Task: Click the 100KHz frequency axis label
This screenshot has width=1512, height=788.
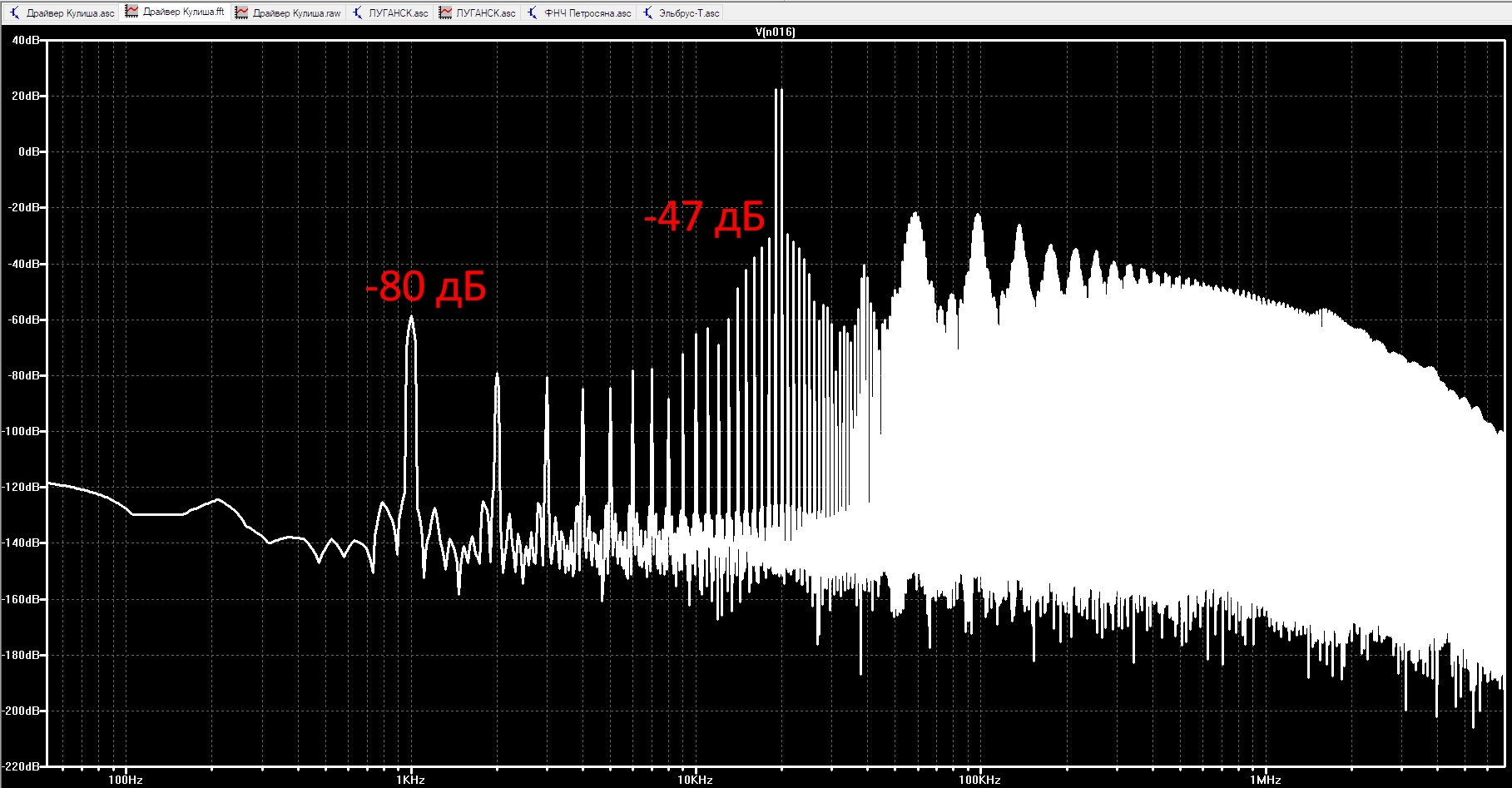Action: [979, 780]
